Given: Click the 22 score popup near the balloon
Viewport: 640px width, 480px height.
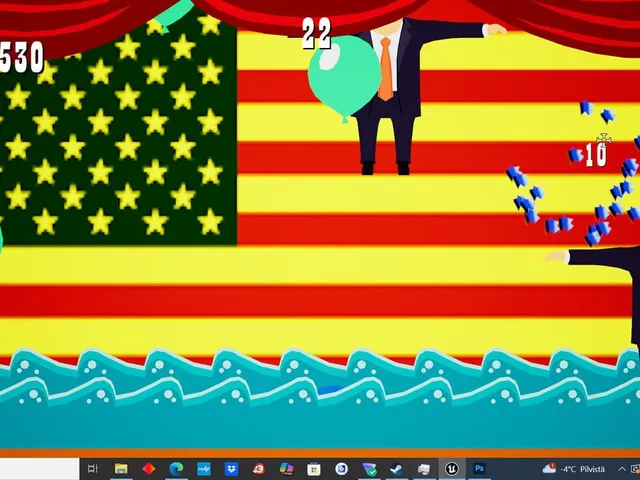Looking at the screenshot, I should [x=316, y=34].
